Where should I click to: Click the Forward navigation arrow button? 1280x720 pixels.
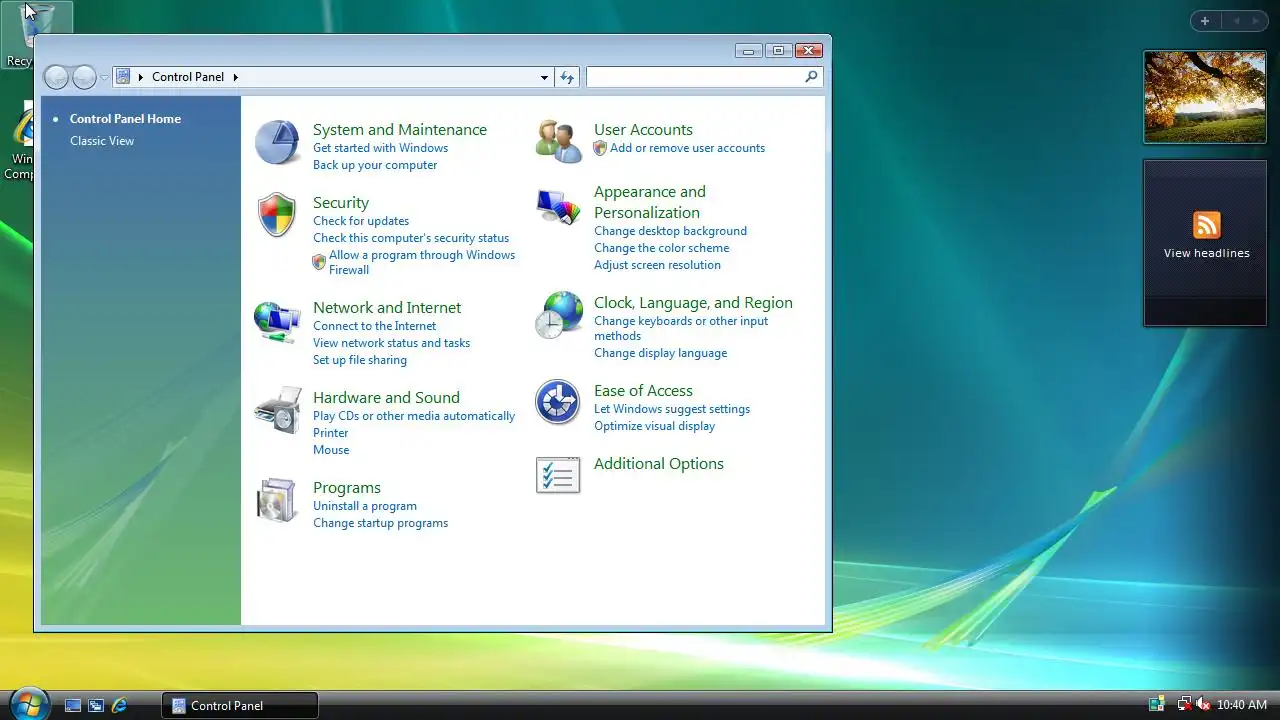[x=85, y=77]
